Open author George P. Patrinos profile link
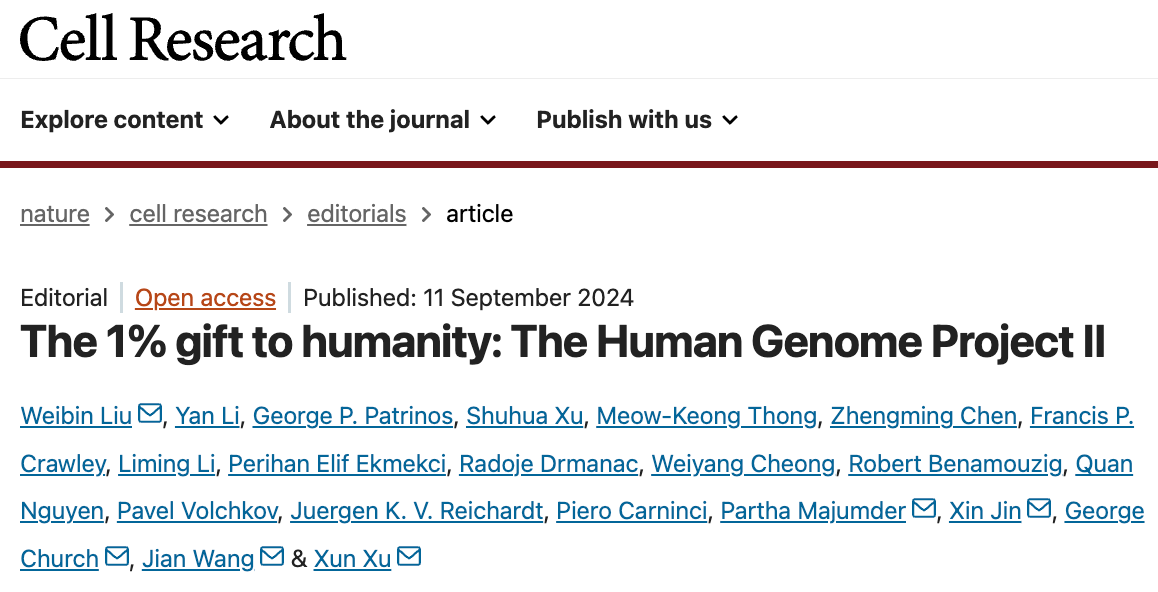1158x592 pixels. point(352,416)
